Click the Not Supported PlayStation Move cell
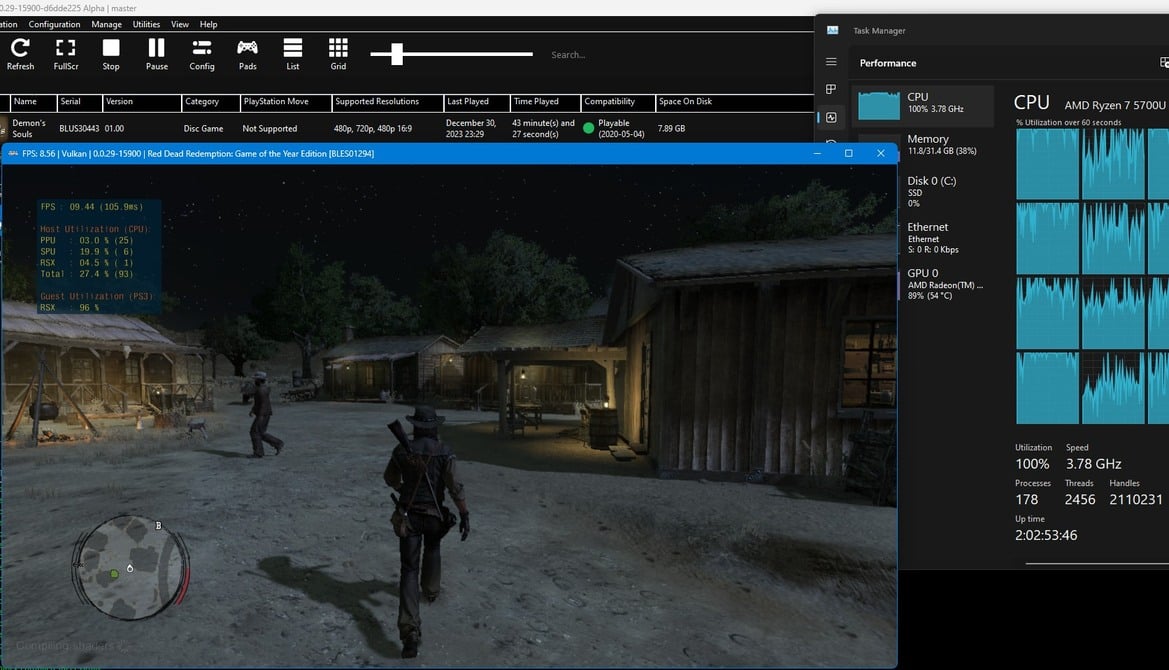 coord(270,128)
